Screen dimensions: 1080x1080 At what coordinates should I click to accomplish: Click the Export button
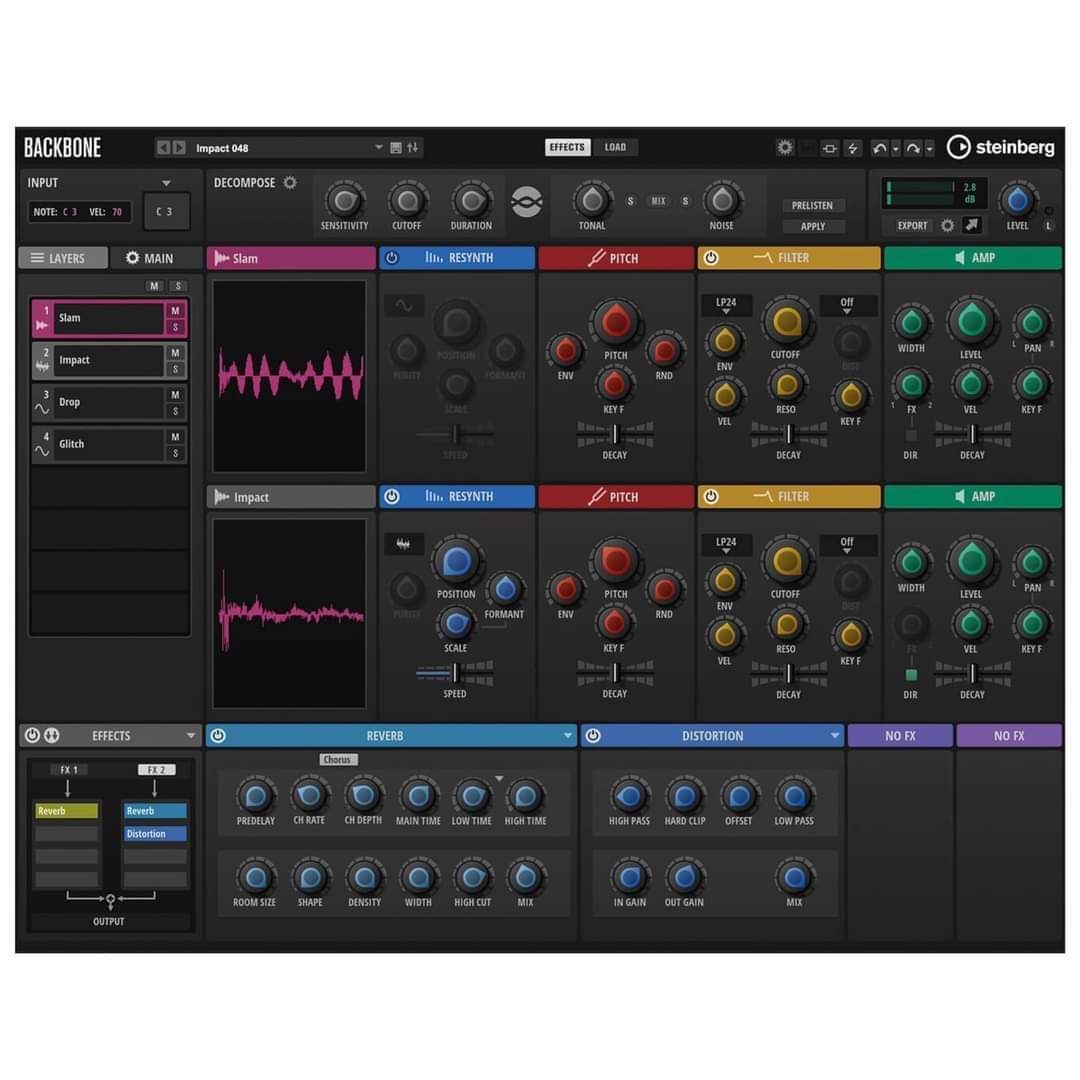912,225
